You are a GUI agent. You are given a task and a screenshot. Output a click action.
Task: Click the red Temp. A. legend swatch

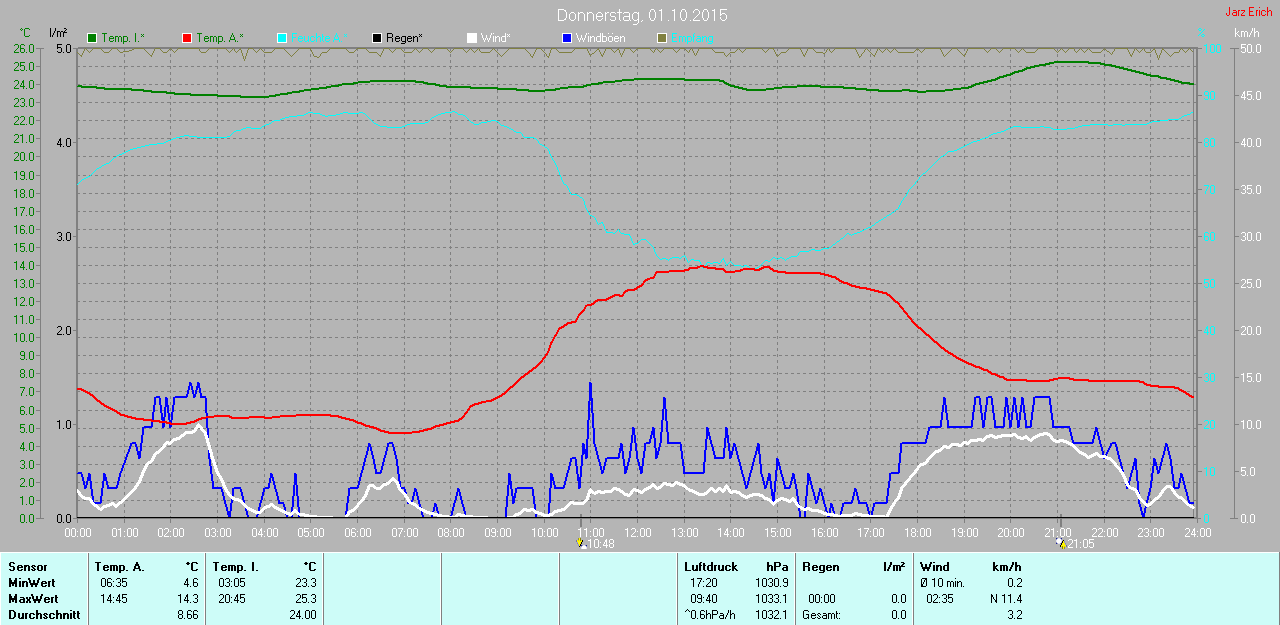187,38
